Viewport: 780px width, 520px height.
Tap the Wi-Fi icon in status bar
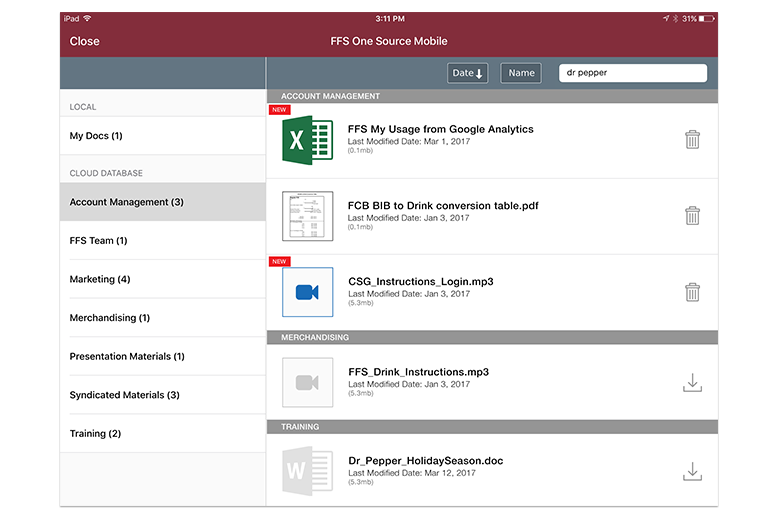tap(88, 18)
